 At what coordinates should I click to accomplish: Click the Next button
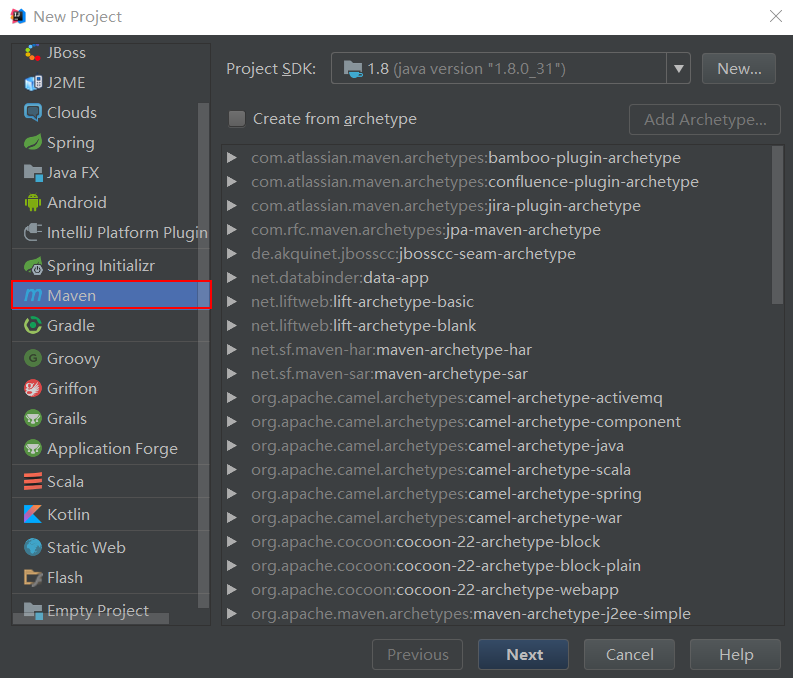click(523, 655)
